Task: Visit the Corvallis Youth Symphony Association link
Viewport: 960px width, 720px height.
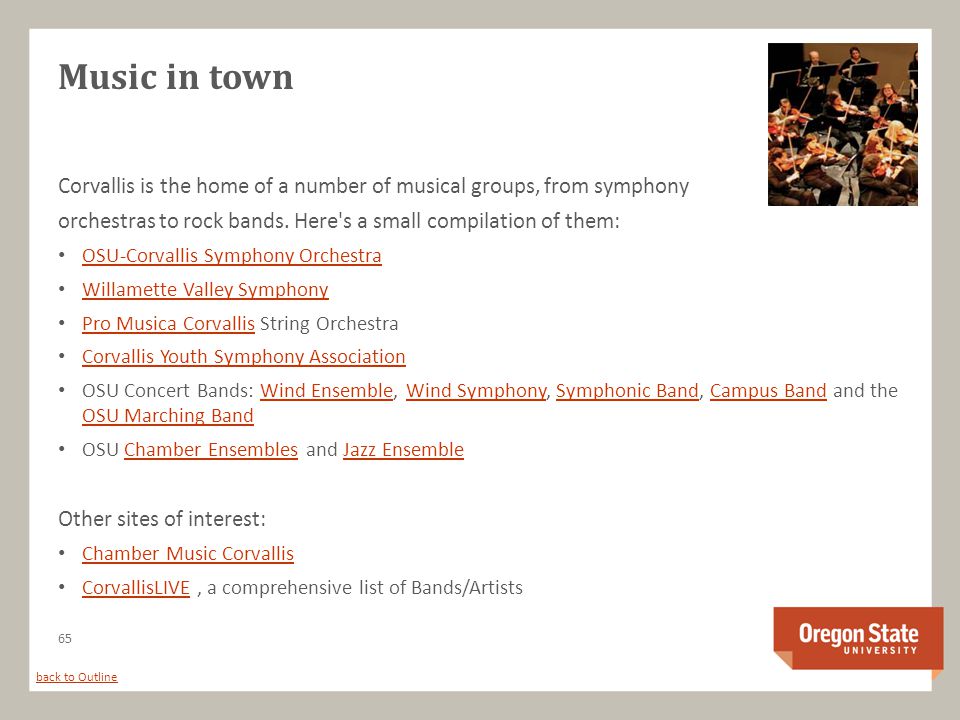Action: point(244,357)
